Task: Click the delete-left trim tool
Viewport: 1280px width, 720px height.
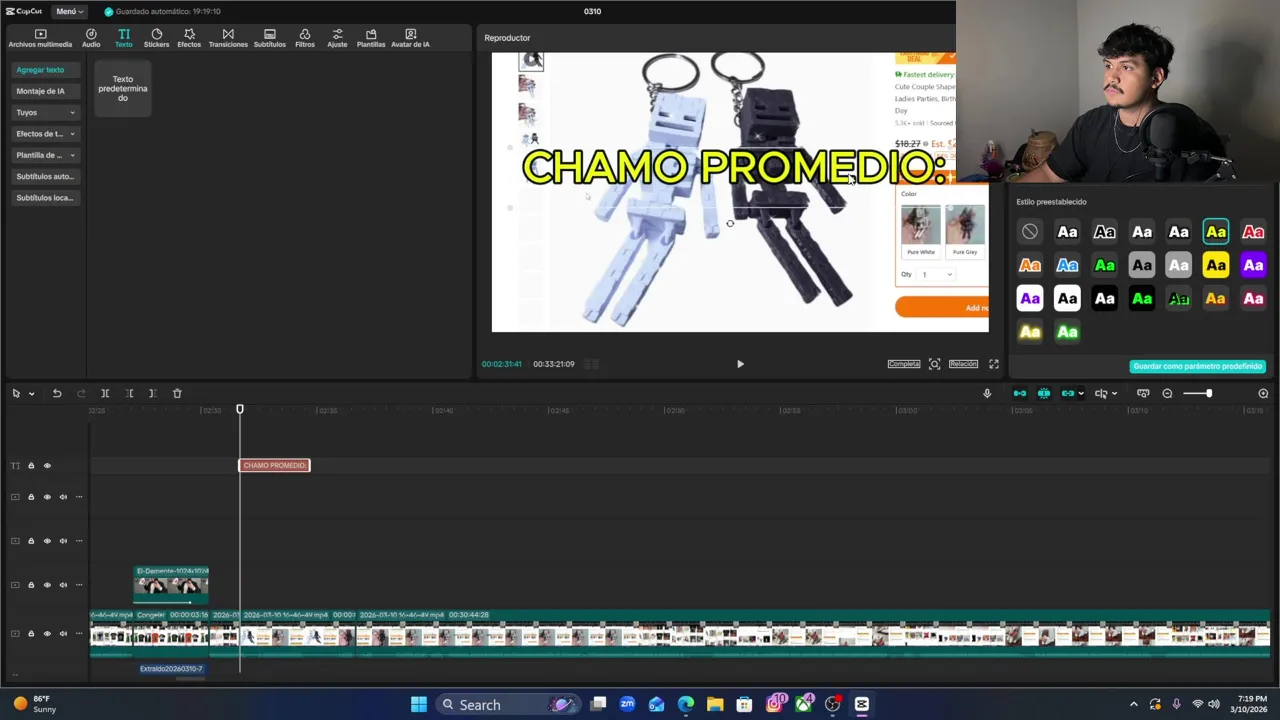Action: click(x=129, y=393)
